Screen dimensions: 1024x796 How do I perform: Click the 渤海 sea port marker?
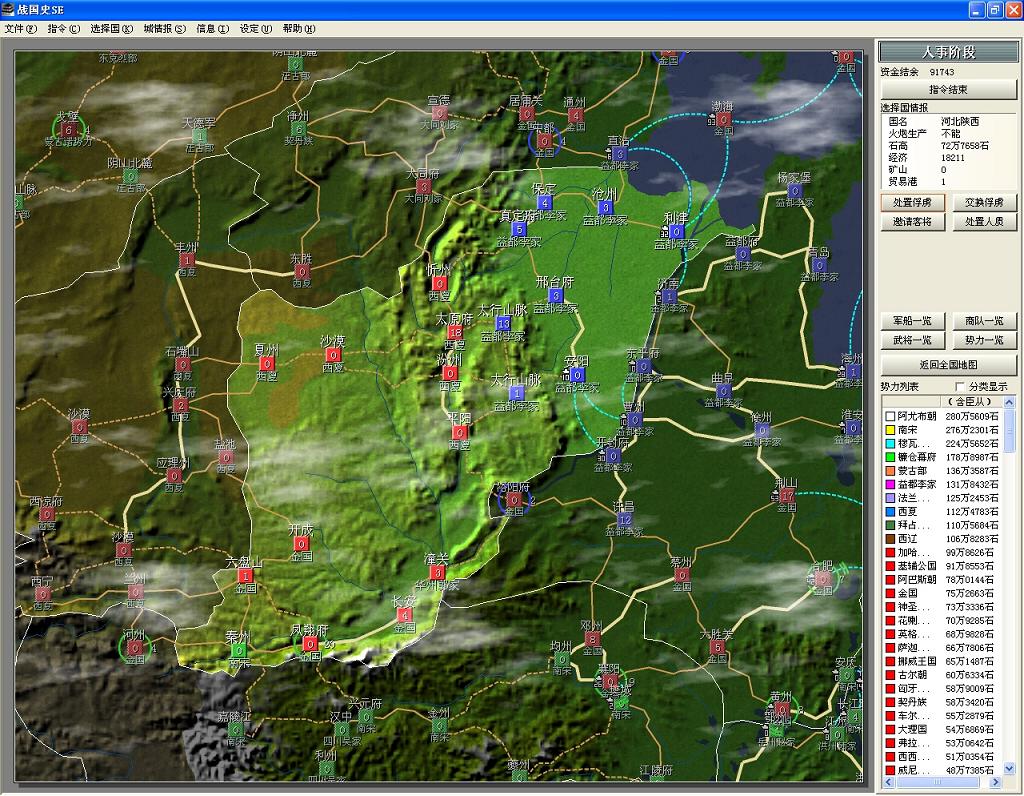(x=723, y=119)
